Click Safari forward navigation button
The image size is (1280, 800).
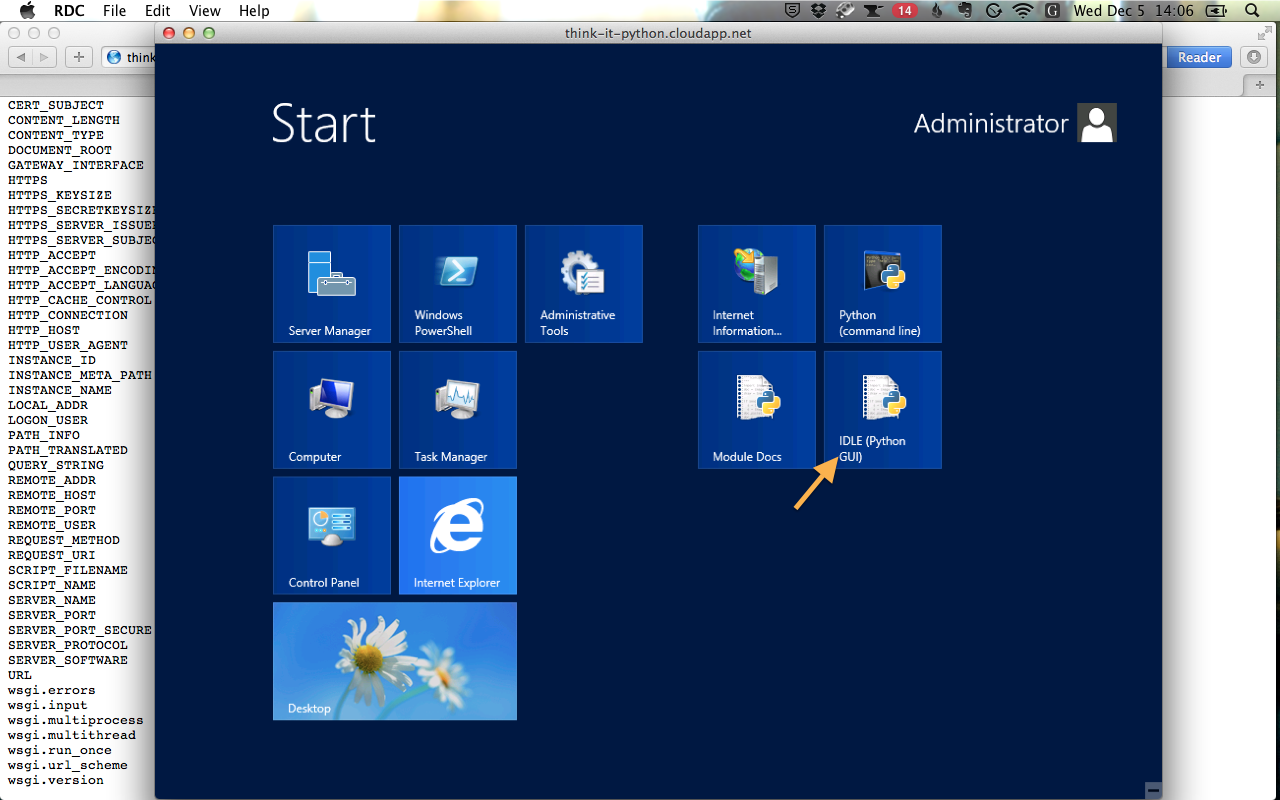[x=45, y=57]
